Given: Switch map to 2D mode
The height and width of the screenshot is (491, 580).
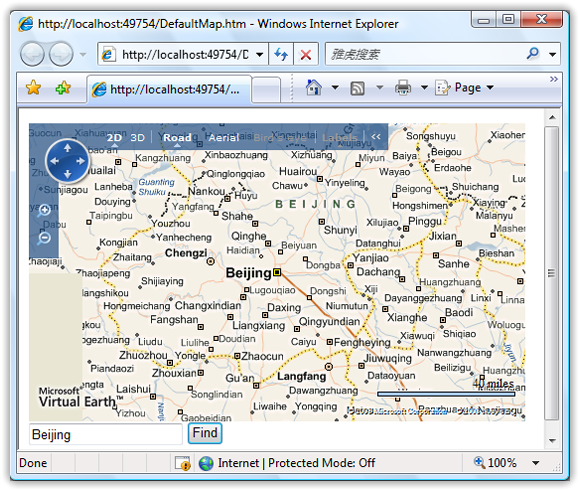Looking at the screenshot, I should 114,138.
